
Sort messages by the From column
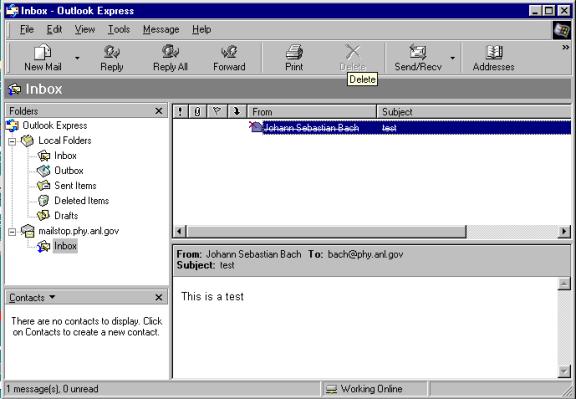[312, 111]
